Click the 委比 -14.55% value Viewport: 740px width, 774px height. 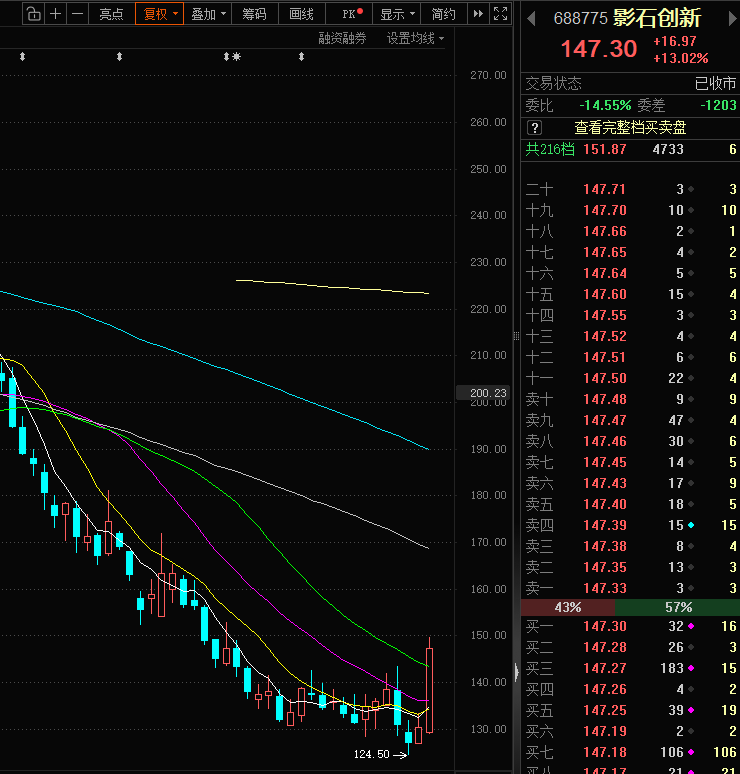pyautogui.click(x=605, y=105)
